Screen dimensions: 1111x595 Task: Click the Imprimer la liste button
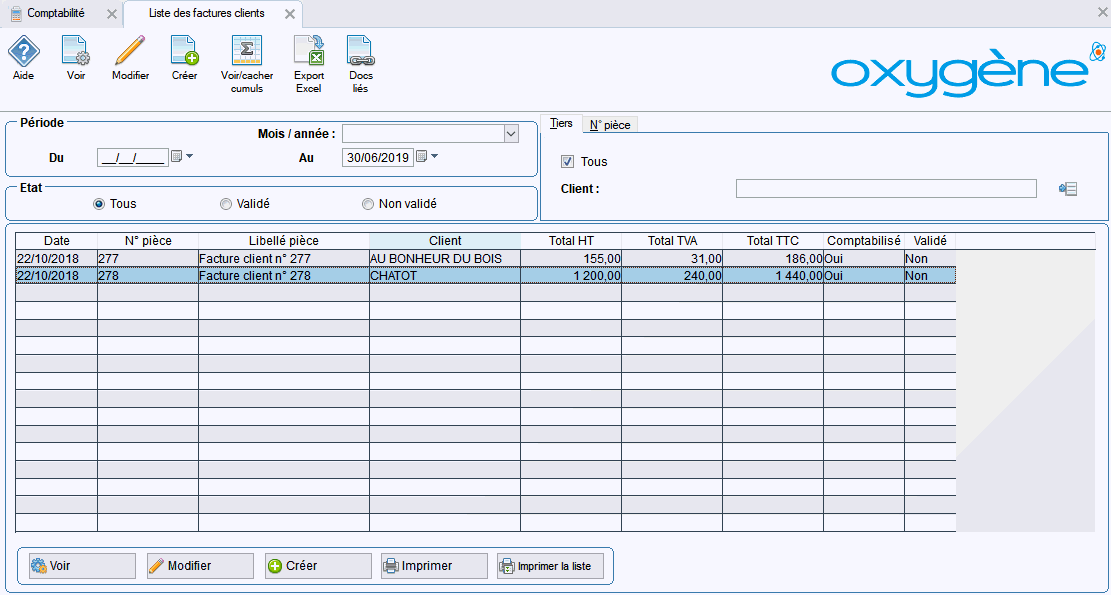tap(549, 566)
